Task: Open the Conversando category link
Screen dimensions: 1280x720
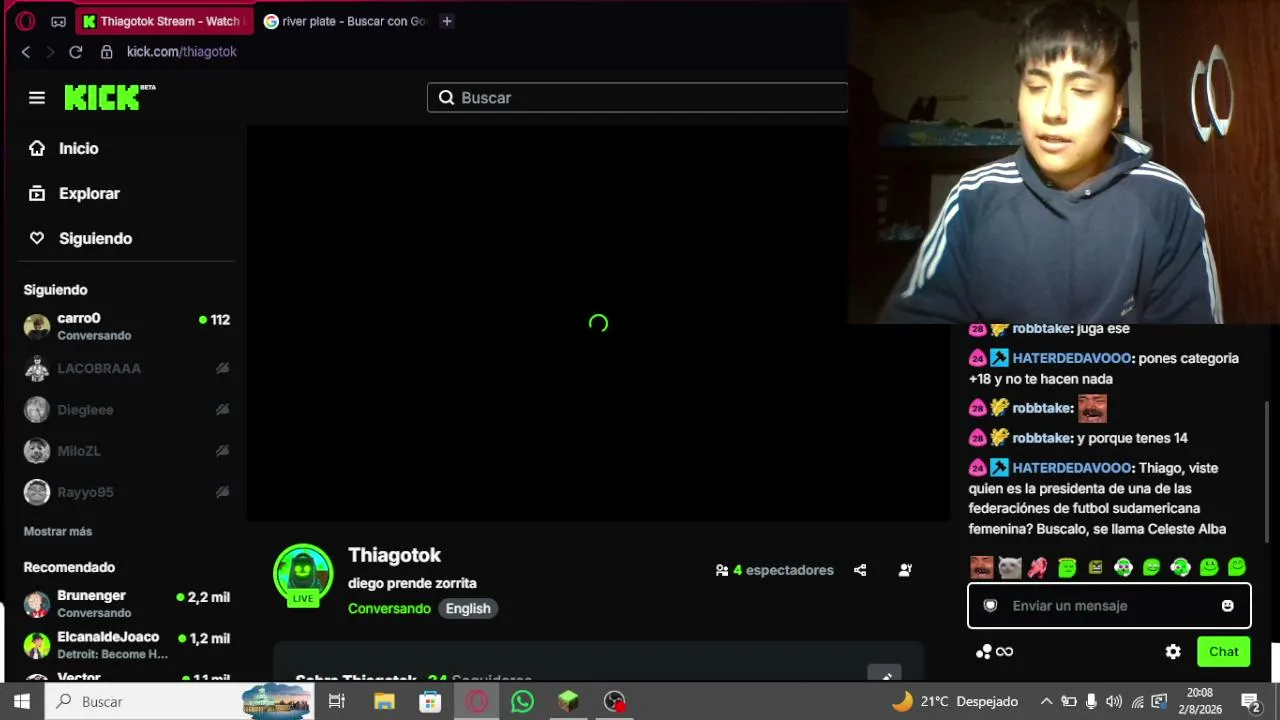Action: [389, 608]
